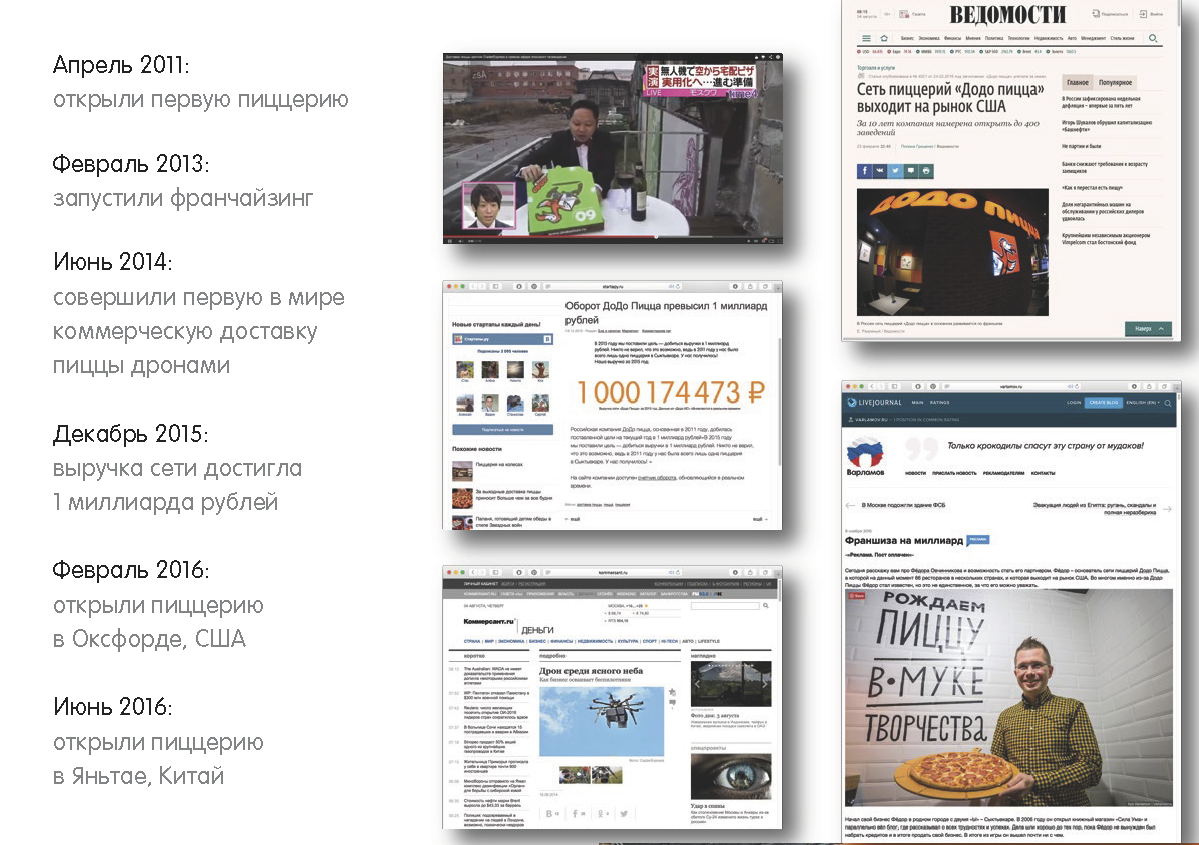Click the «Июнь 2016:» date text
The height and width of the screenshot is (845, 1199).
(x=112, y=707)
